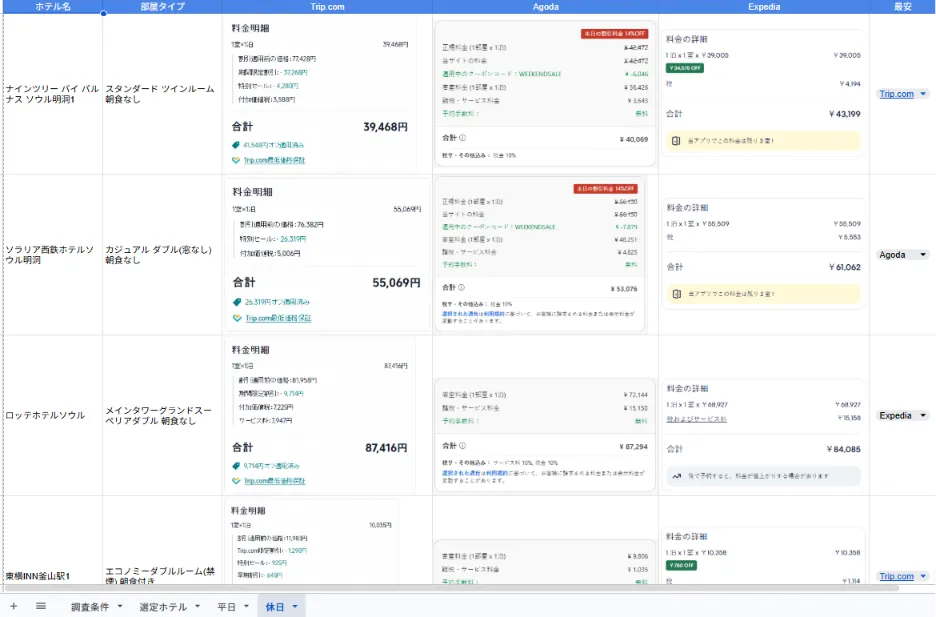Add a new sheet with the plus icon
The image size is (936, 617).
pos(13,606)
